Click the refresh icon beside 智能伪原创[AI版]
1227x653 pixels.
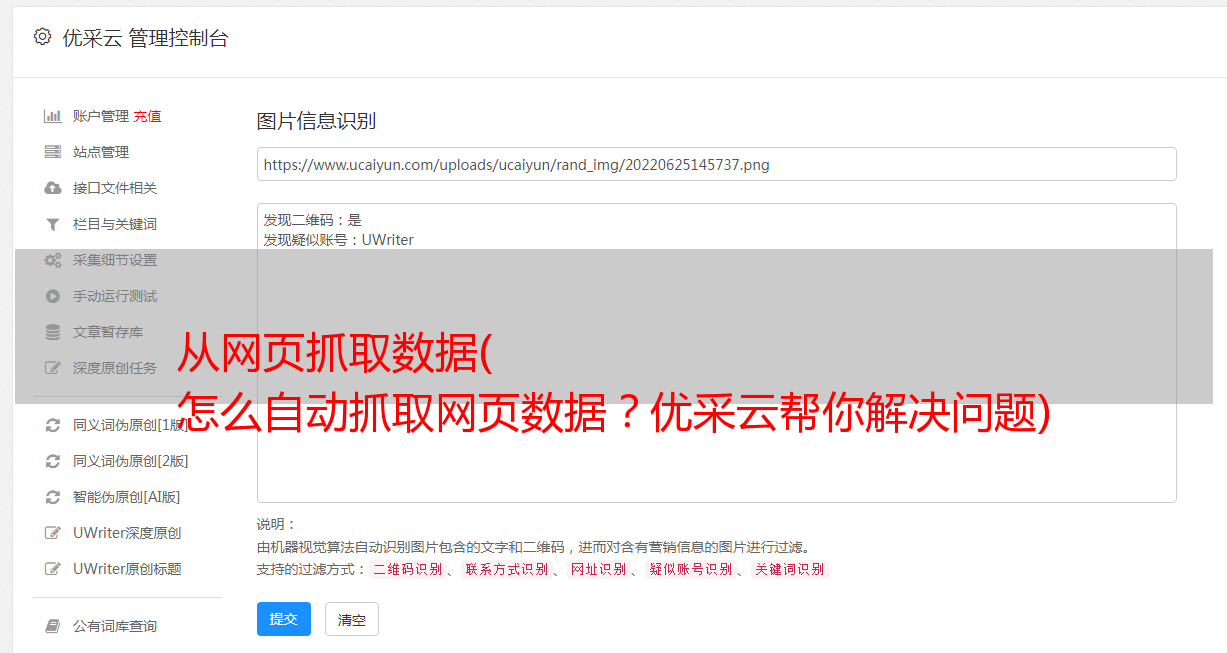point(53,497)
